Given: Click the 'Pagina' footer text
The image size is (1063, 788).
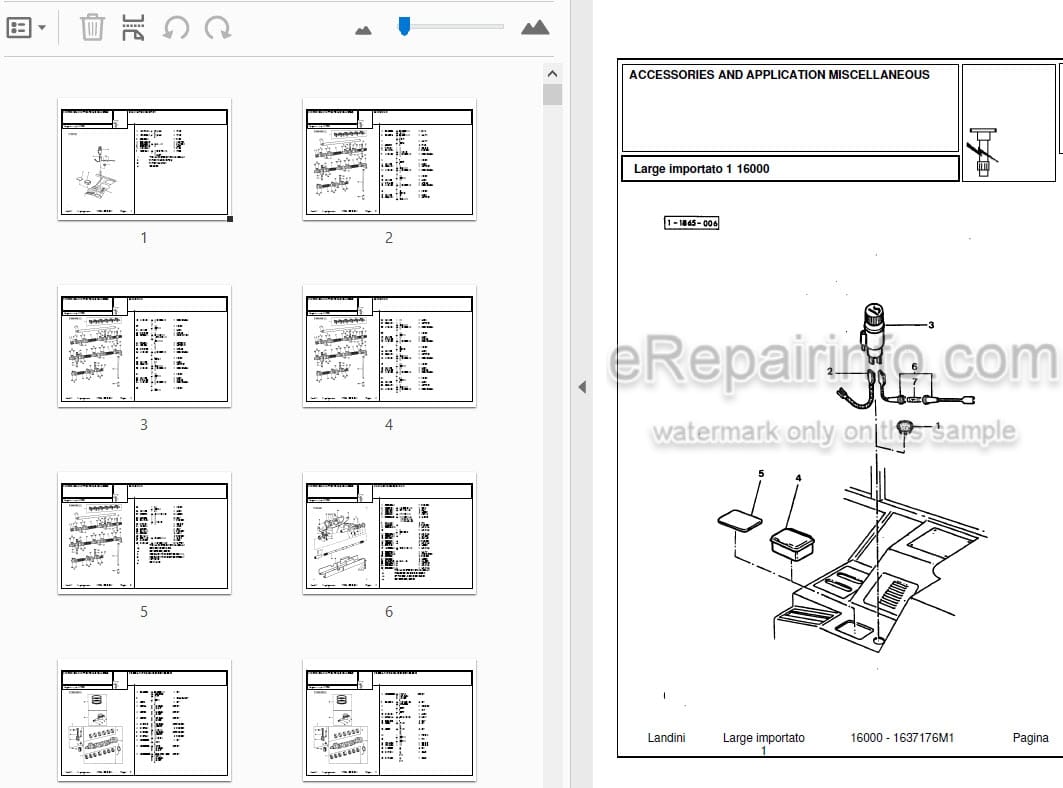Looking at the screenshot, I should (1030, 738).
